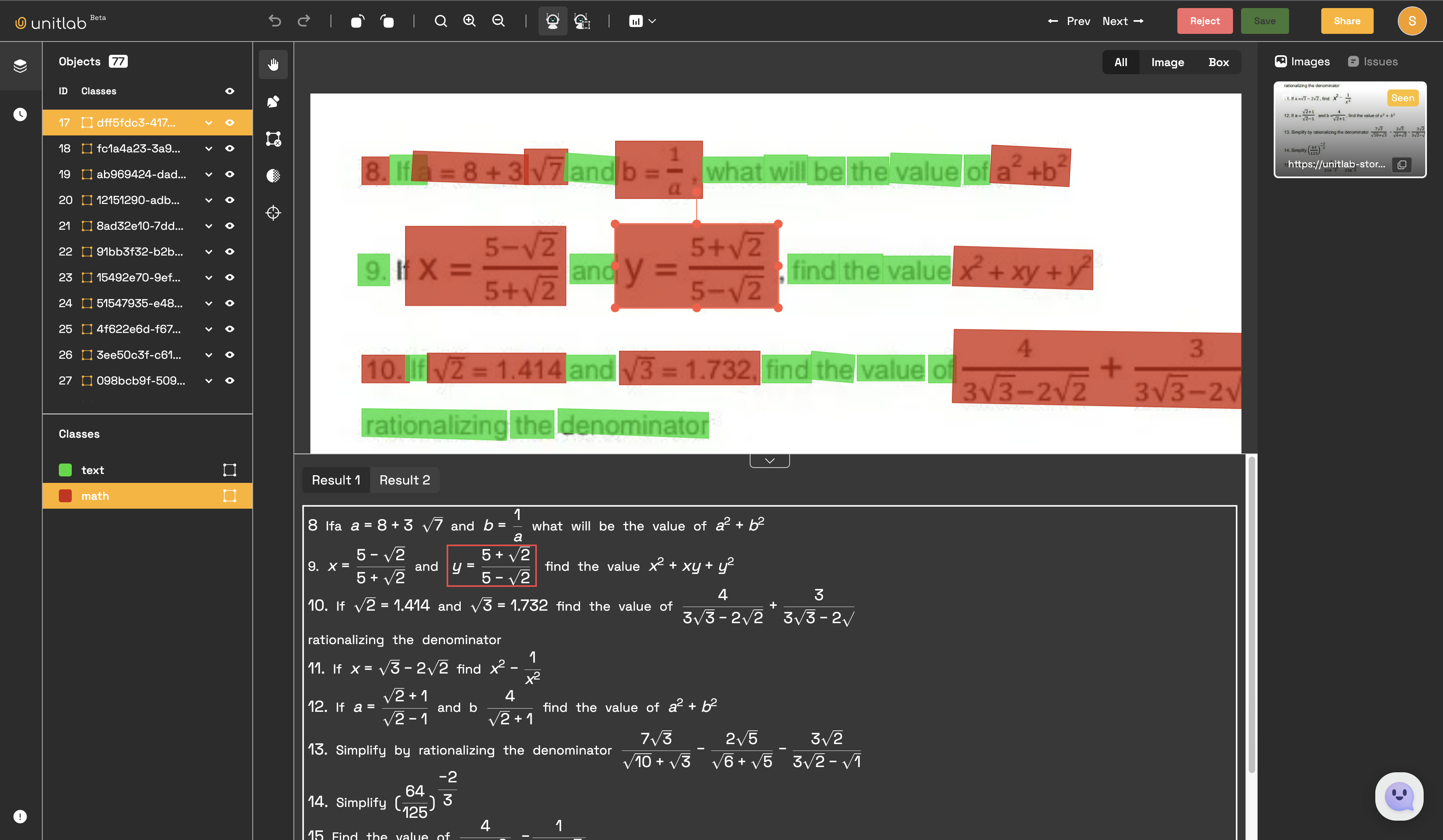Open the Result 2 tab

click(x=404, y=480)
